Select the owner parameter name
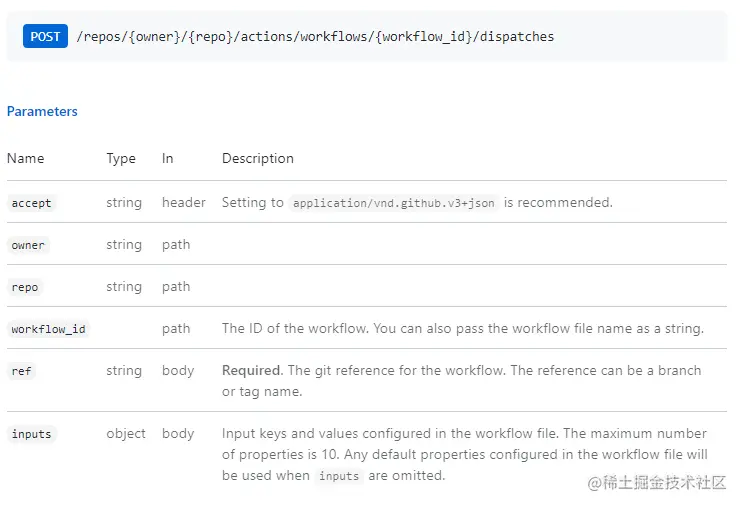The image size is (742, 507). coord(28,245)
